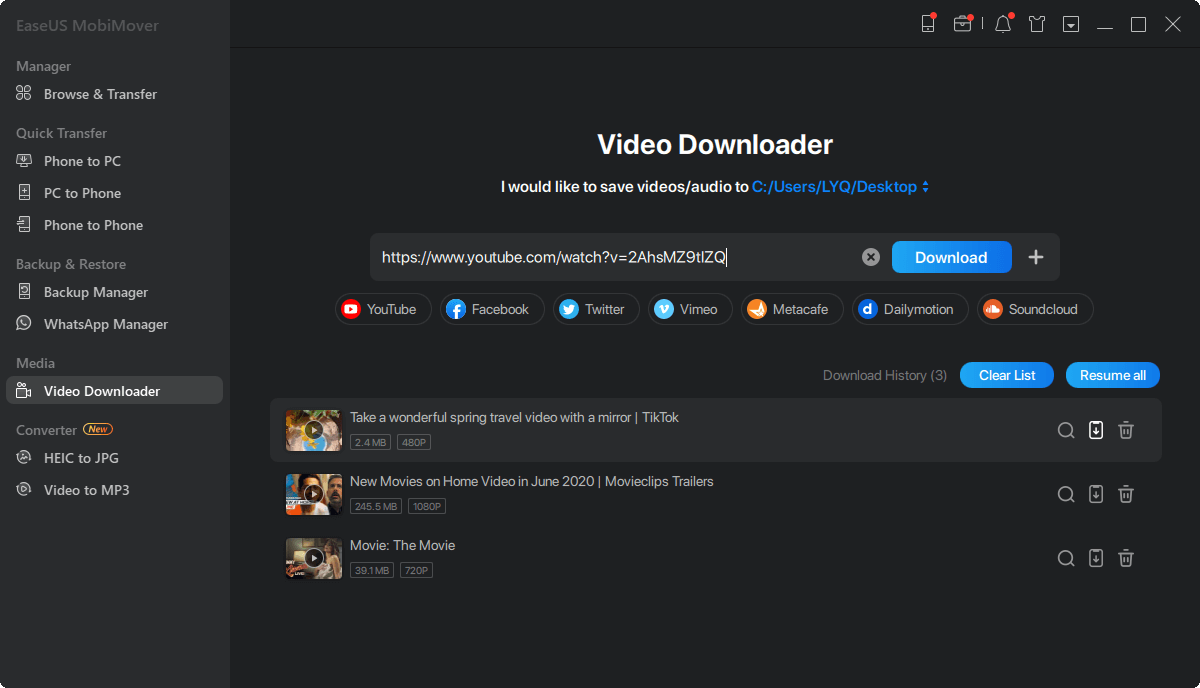Screen dimensions: 1200x688
Task: Open the title bar dropdown menu icon
Action: [1071, 24]
